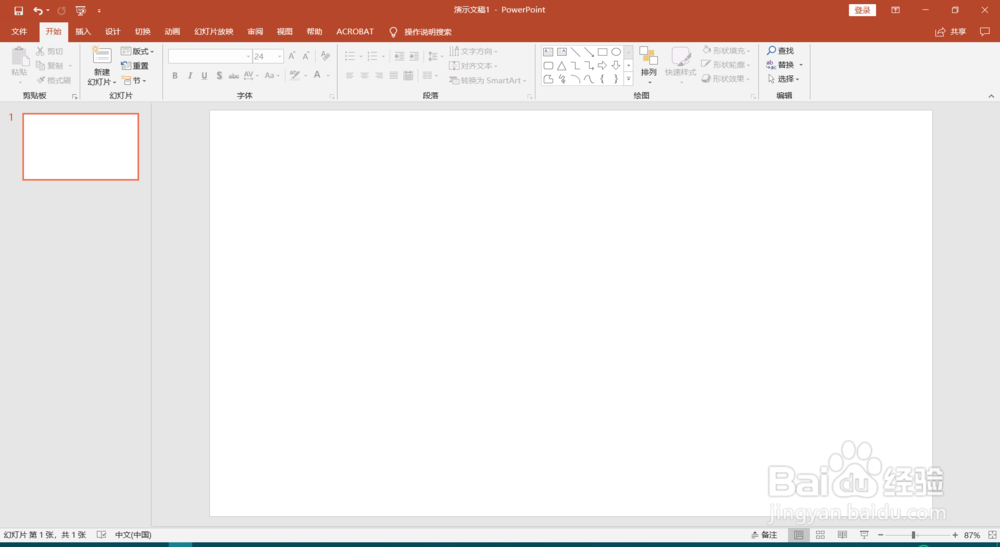Fit slide to current window icon
This screenshot has width=1000, height=547.
pos(992,535)
